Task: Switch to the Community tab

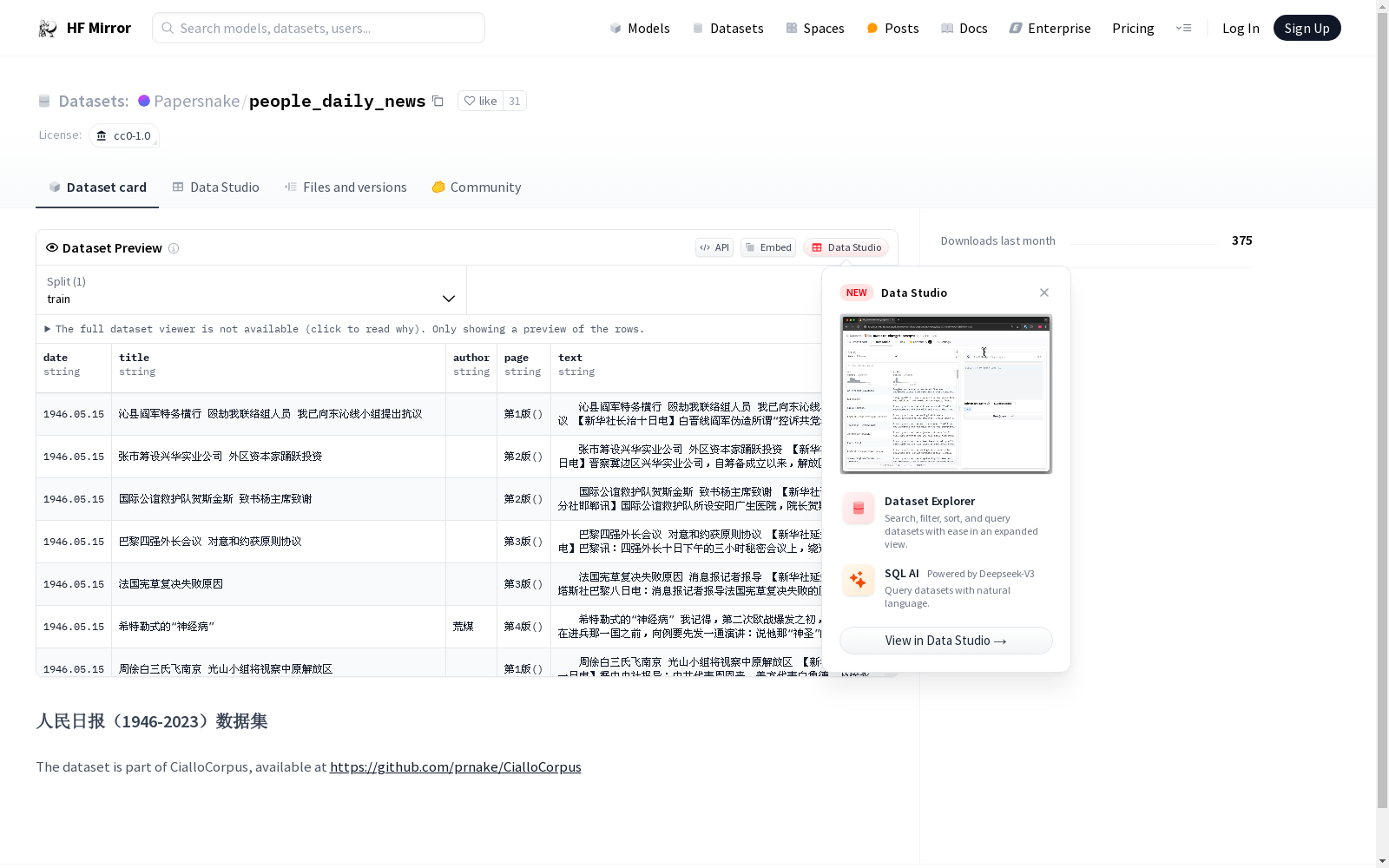Action: [477, 187]
